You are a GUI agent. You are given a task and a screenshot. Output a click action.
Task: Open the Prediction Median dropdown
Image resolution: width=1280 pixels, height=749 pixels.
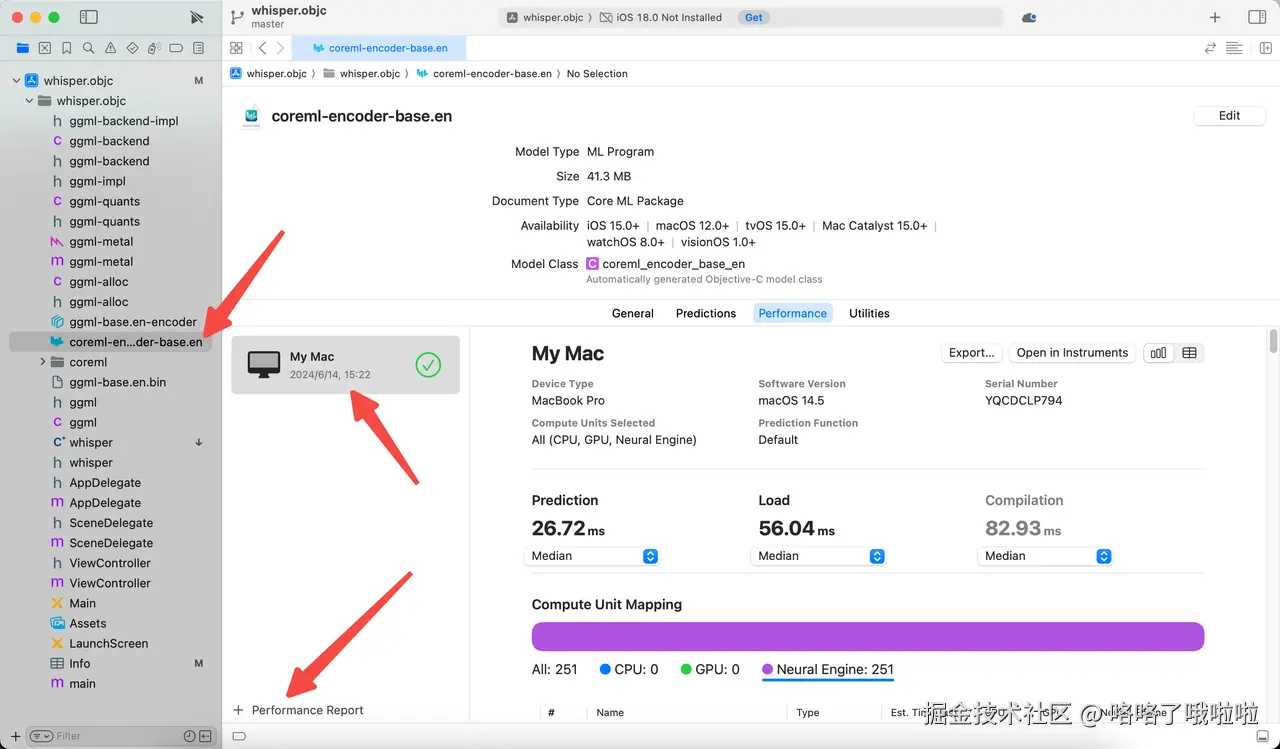pos(592,556)
